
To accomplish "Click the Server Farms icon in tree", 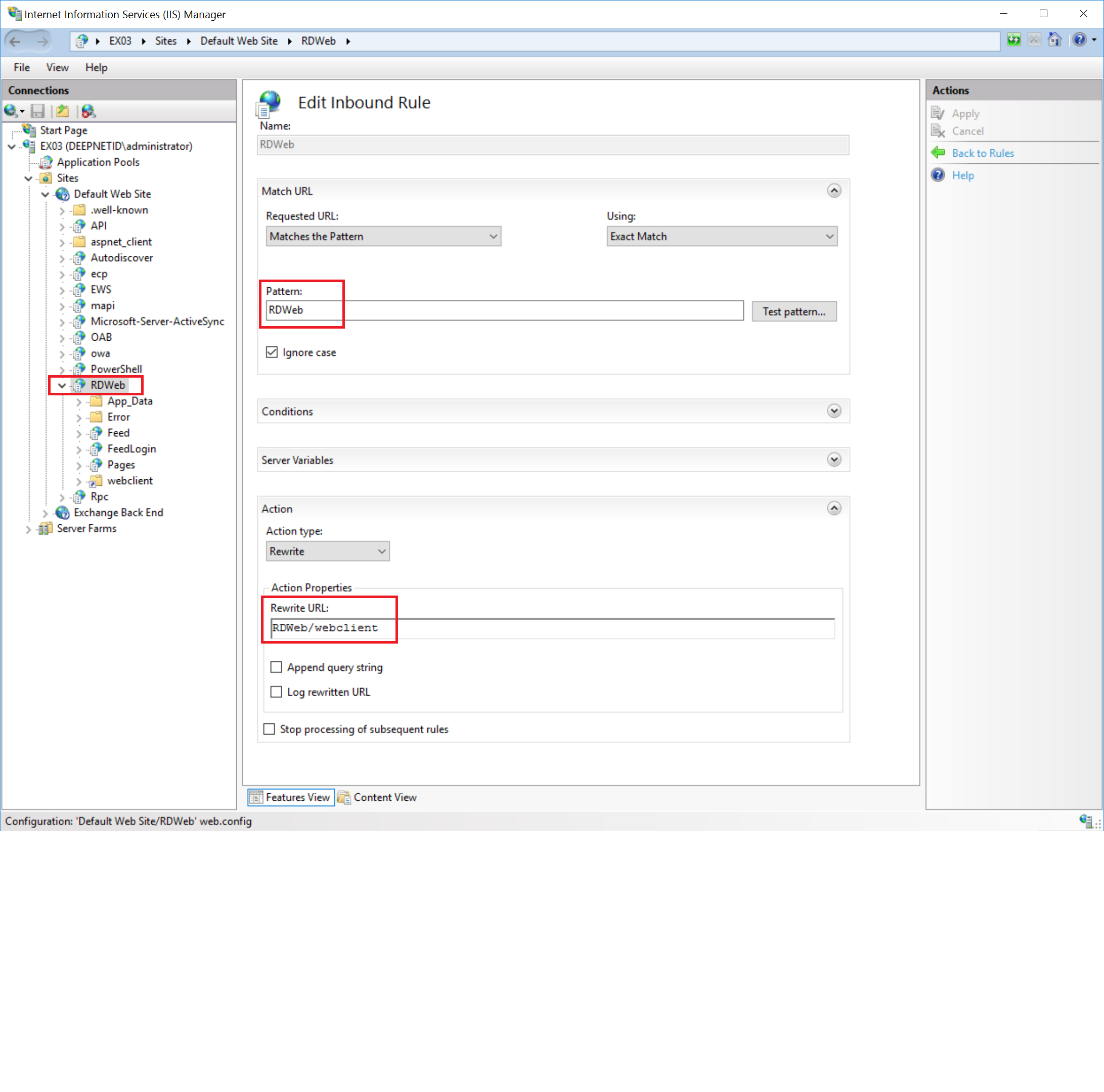I will click(45, 528).
